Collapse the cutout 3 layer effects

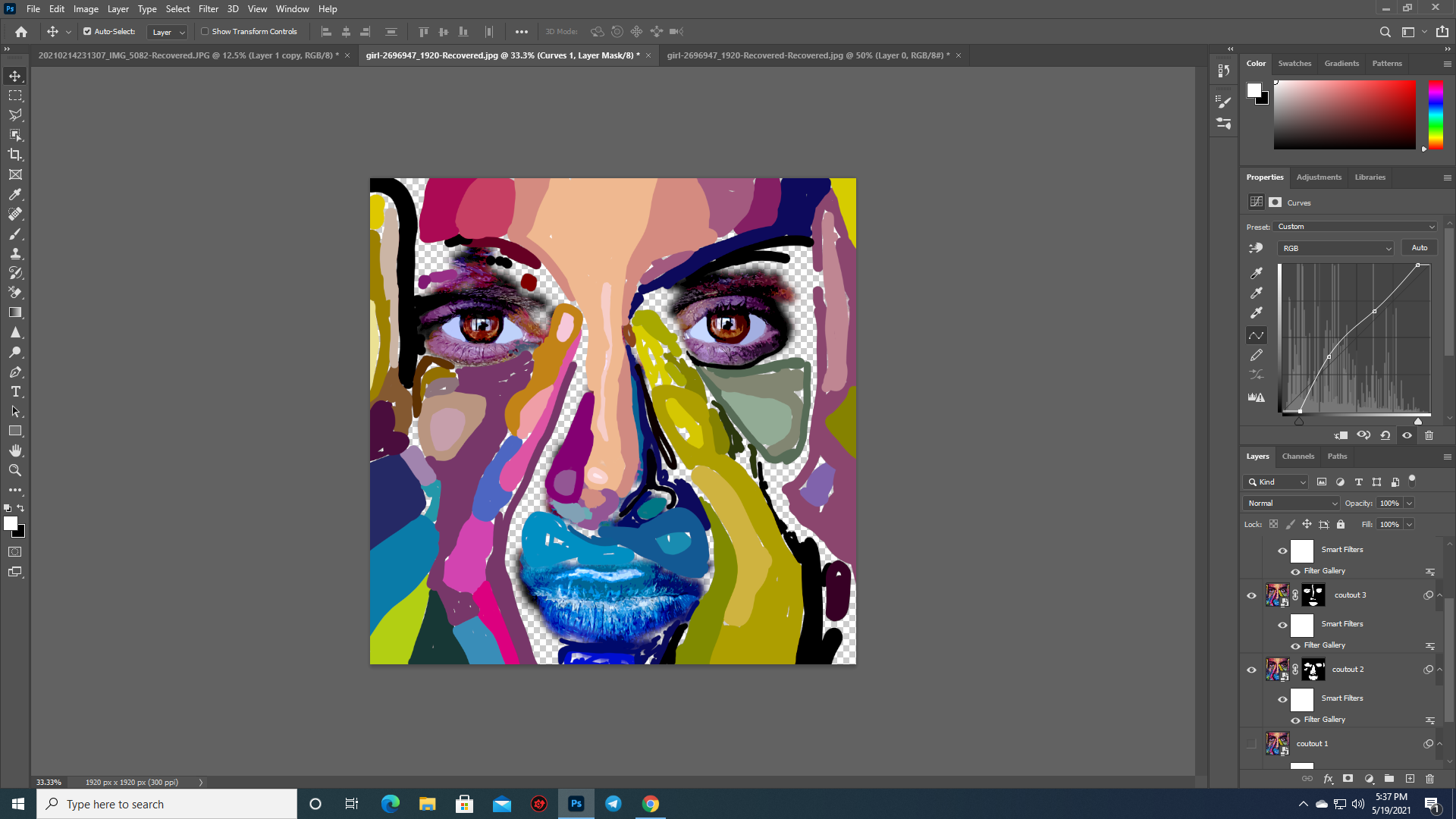pyautogui.click(x=1439, y=595)
